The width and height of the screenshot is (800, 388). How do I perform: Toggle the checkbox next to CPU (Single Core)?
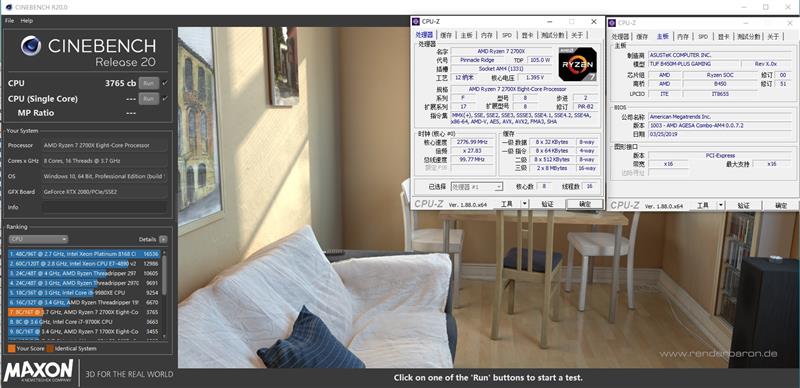tap(164, 99)
